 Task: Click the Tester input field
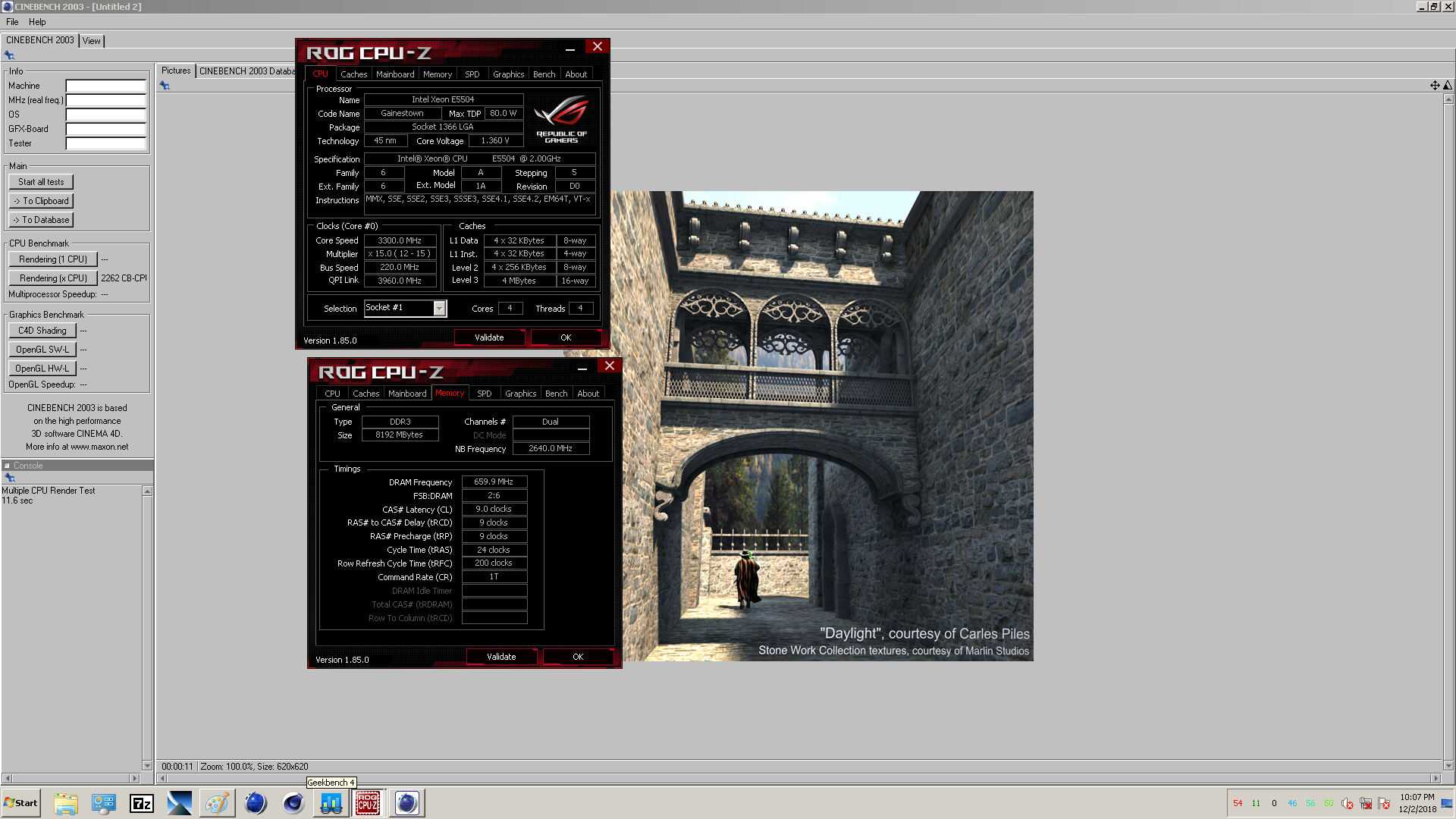105,143
